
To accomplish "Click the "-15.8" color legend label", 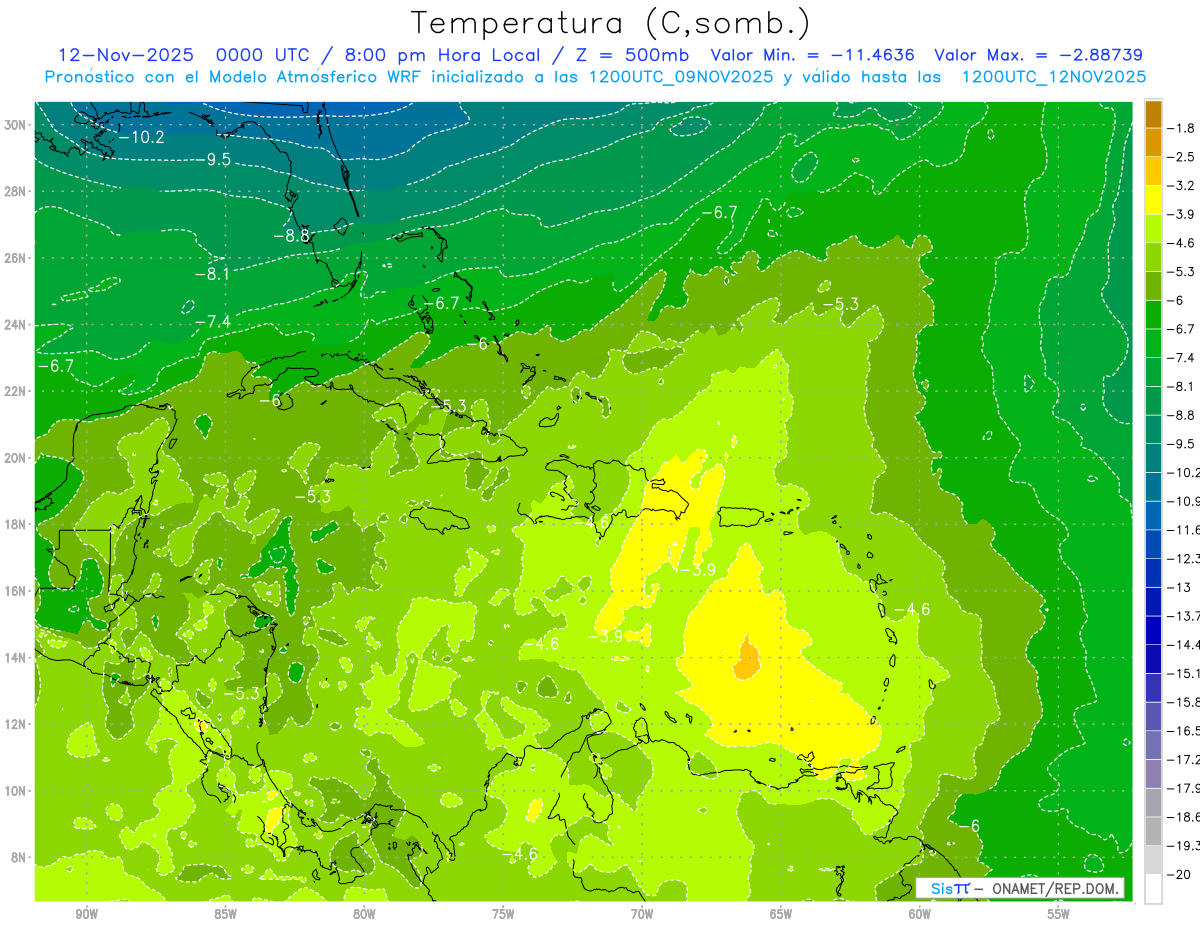I will click(1185, 702).
